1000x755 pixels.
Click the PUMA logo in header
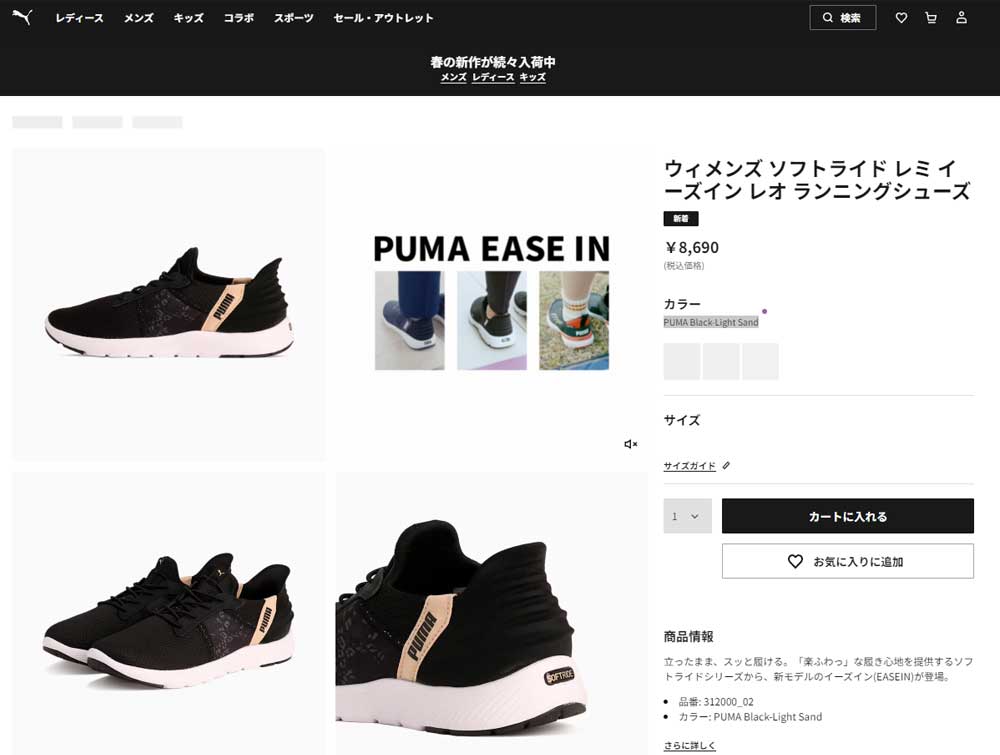[22, 17]
